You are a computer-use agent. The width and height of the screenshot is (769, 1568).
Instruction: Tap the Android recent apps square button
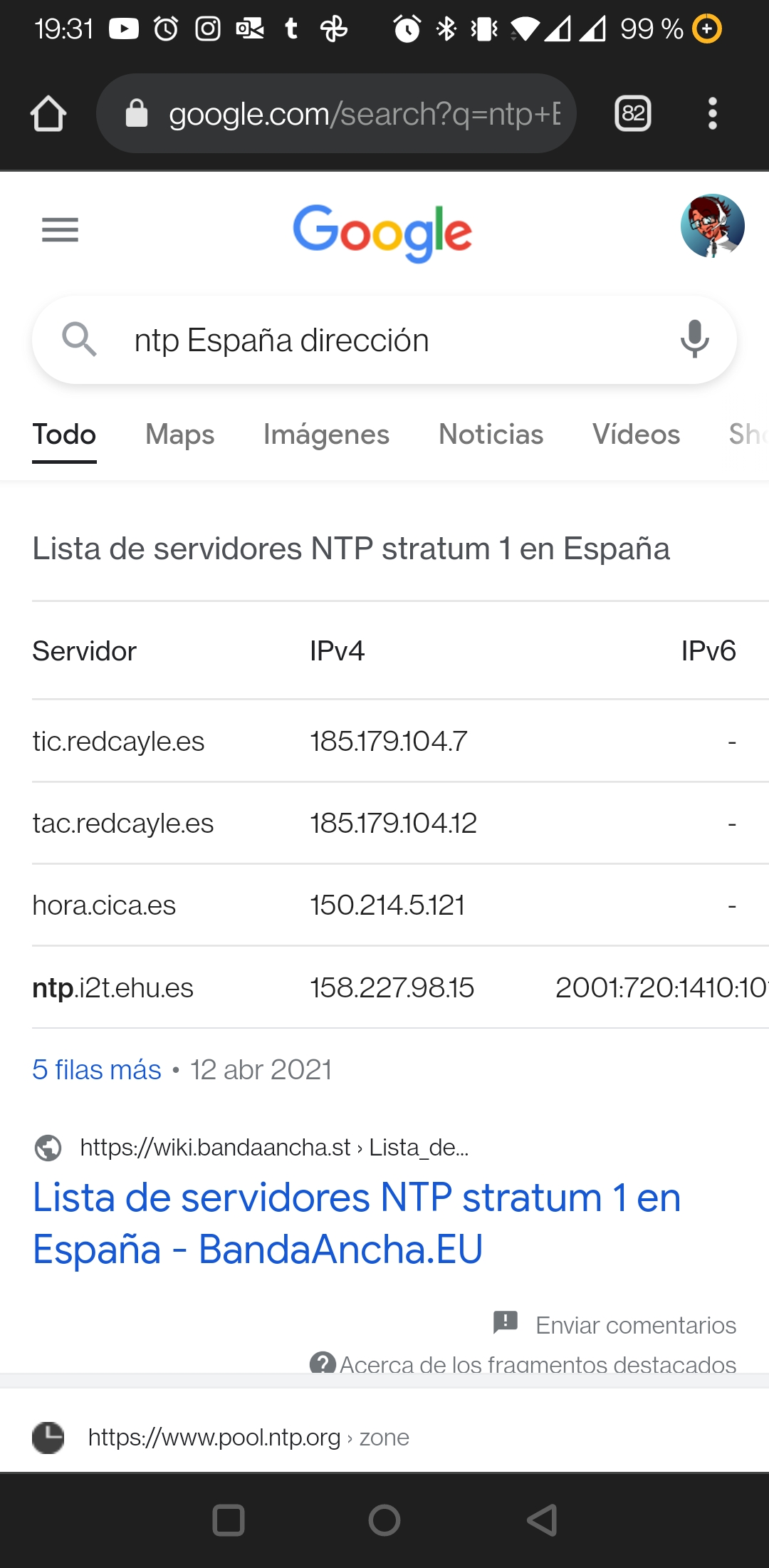pyautogui.click(x=229, y=1520)
